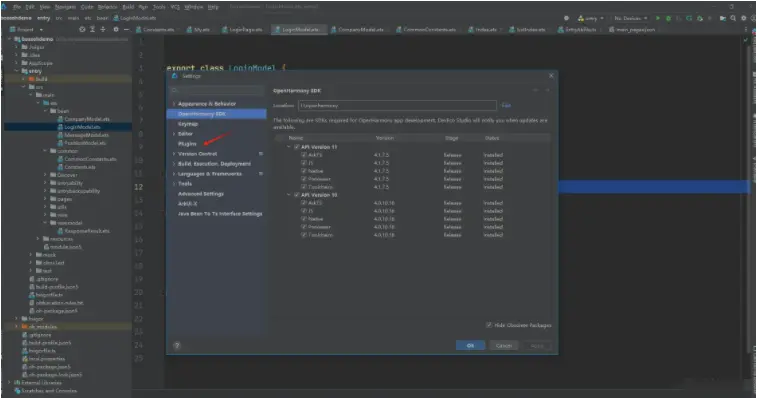
Task: Click the Settings dialog search magnifier icon
Action: tap(175, 90)
